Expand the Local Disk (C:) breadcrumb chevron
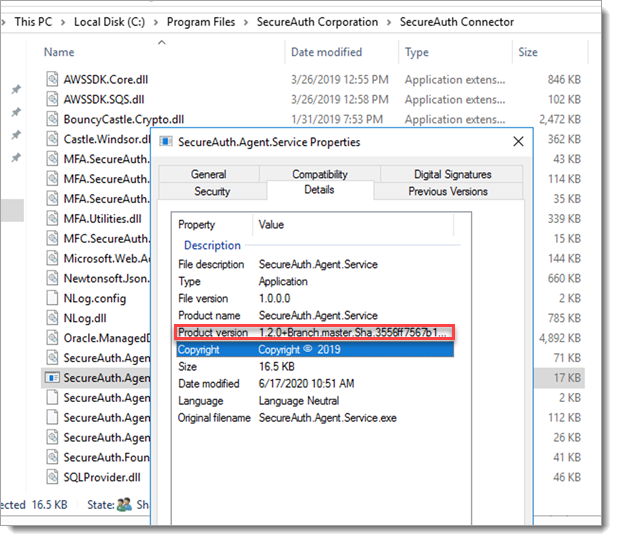The height and width of the screenshot is (541, 617). (x=156, y=21)
